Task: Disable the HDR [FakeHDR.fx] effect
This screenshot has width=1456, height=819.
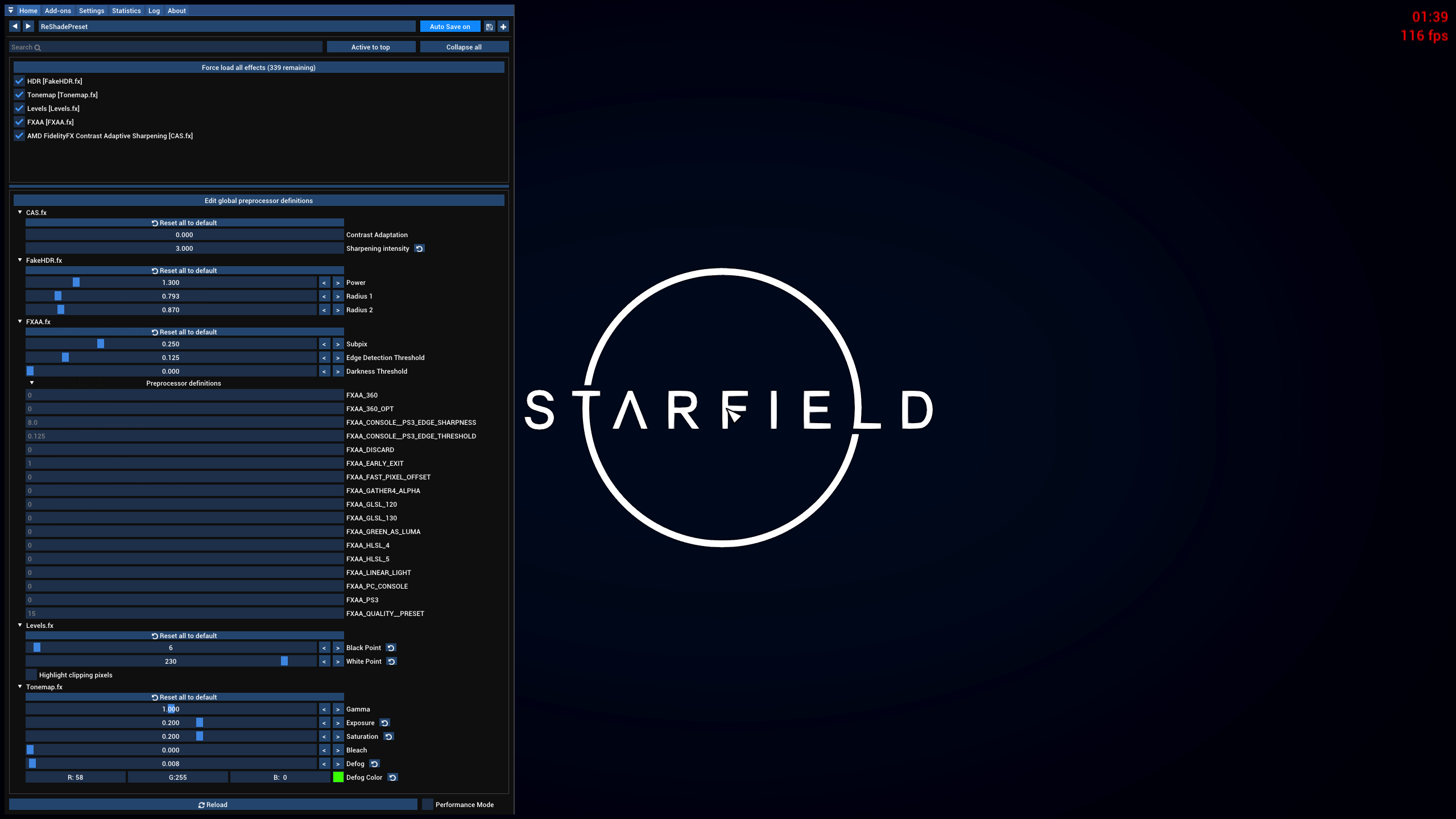Action: coord(19,81)
